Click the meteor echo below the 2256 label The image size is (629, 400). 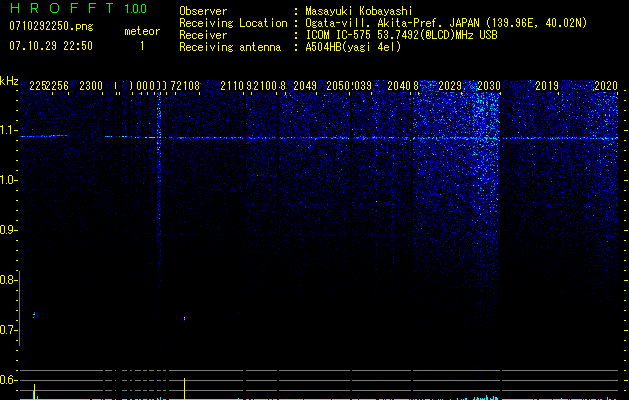35,315
